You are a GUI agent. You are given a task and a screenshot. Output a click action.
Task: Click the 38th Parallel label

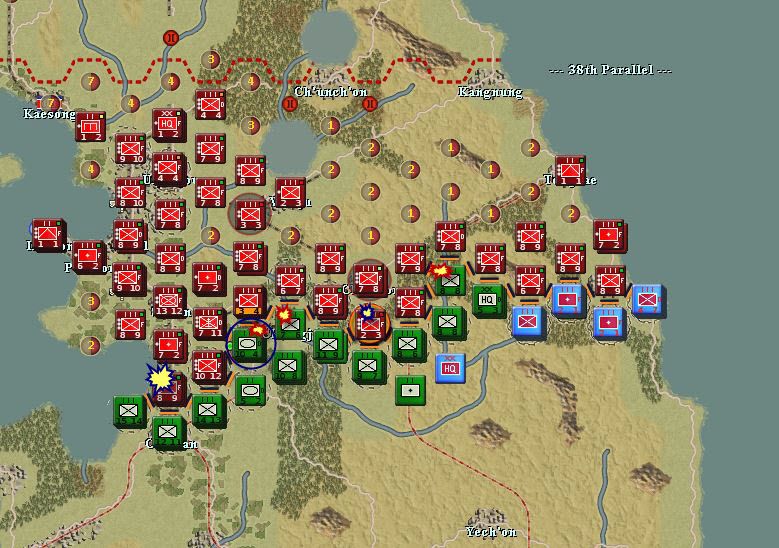click(x=610, y=70)
